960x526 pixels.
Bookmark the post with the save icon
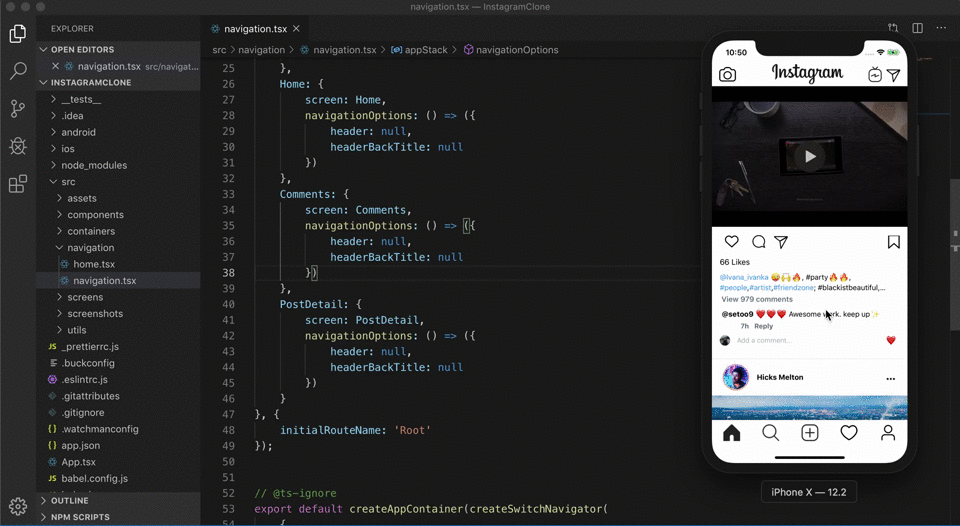(x=893, y=242)
